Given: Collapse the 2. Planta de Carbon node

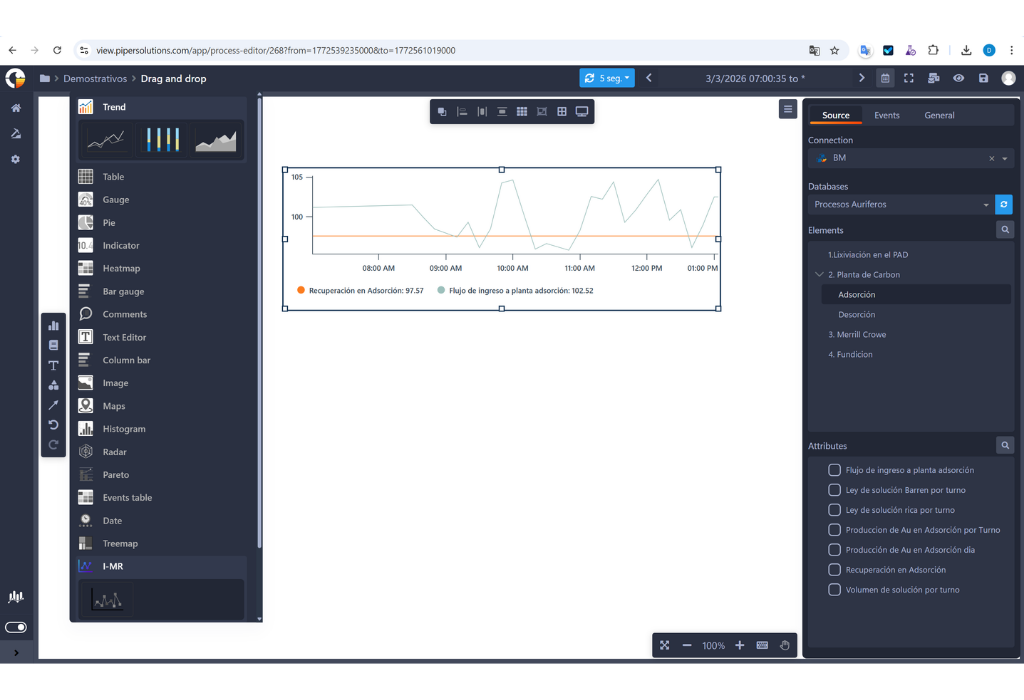Looking at the screenshot, I should 819,275.
